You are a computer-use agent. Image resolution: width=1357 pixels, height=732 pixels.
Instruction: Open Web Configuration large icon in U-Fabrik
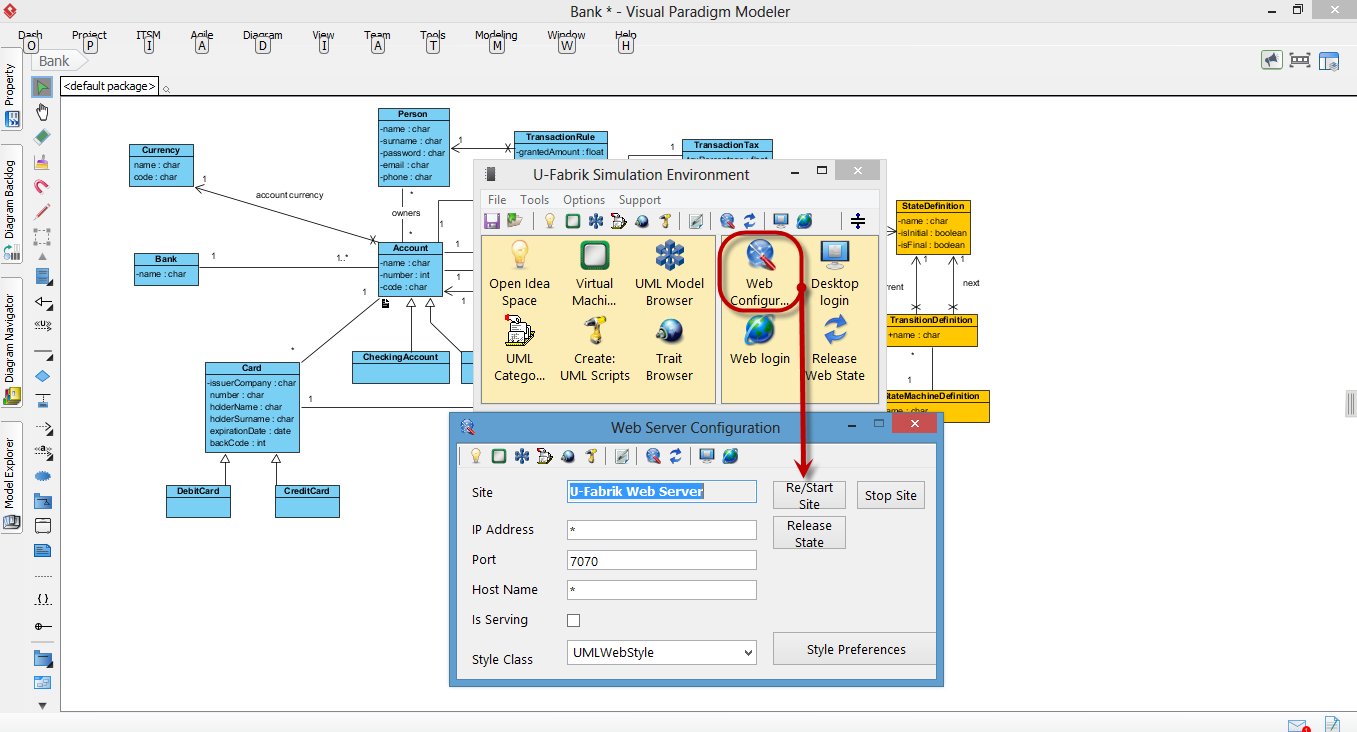[x=759, y=273]
